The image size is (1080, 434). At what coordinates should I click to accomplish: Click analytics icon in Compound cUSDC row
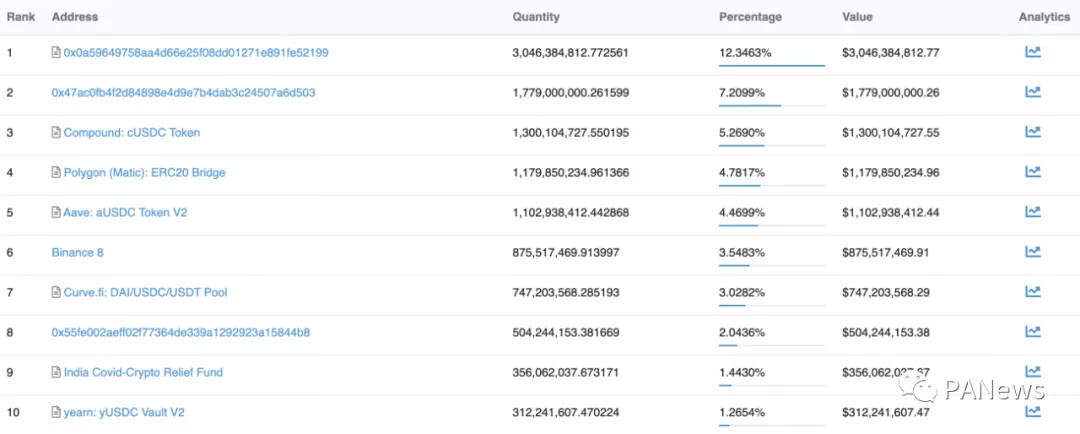(1033, 132)
